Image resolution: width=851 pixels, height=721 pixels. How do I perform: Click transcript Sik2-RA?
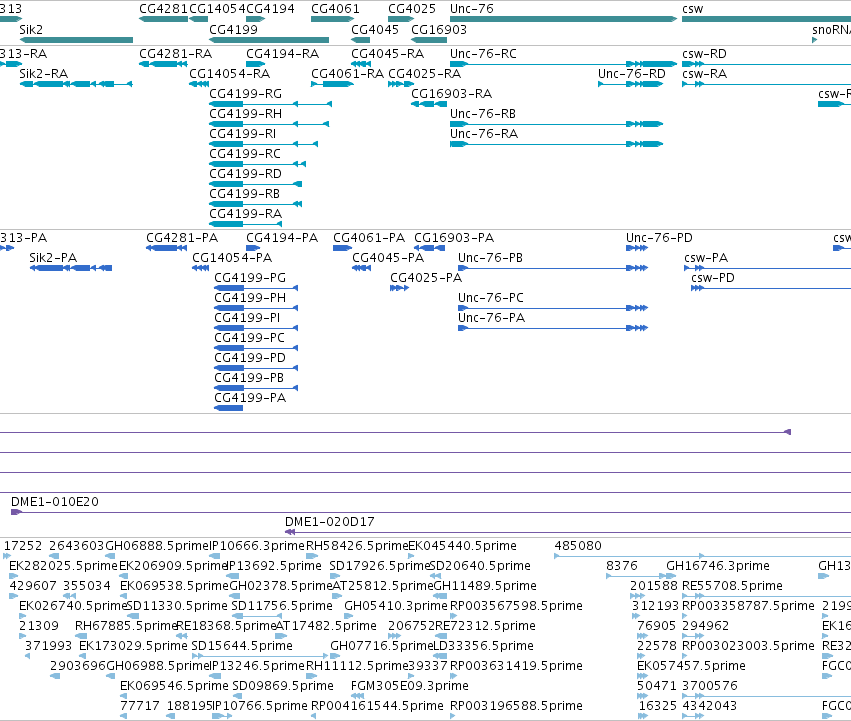click(x=76, y=84)
